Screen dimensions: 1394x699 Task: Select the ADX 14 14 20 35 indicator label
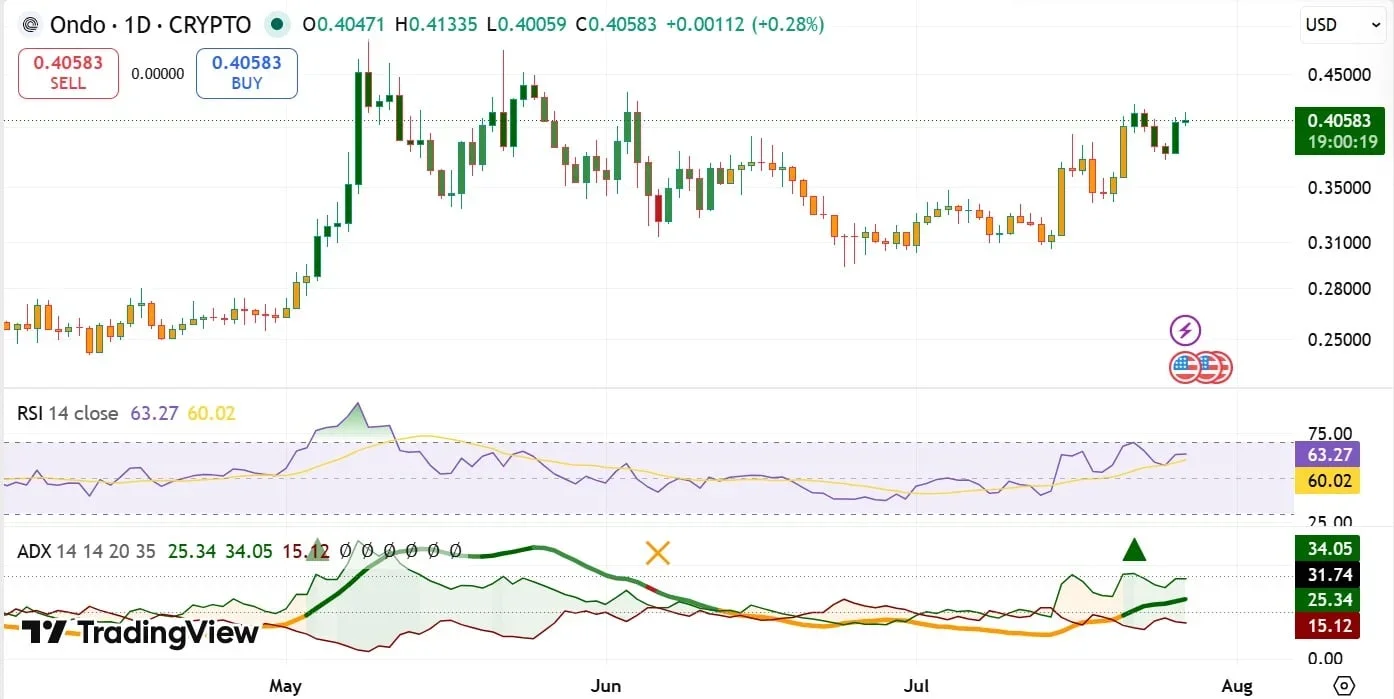click(86, 551)
